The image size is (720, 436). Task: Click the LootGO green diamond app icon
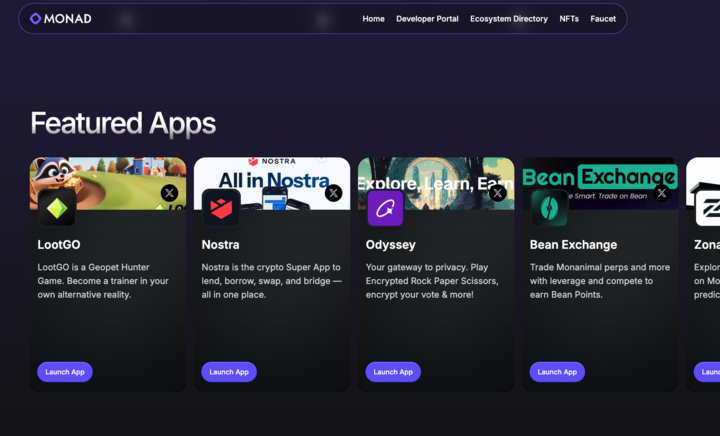tap(57, 208)
